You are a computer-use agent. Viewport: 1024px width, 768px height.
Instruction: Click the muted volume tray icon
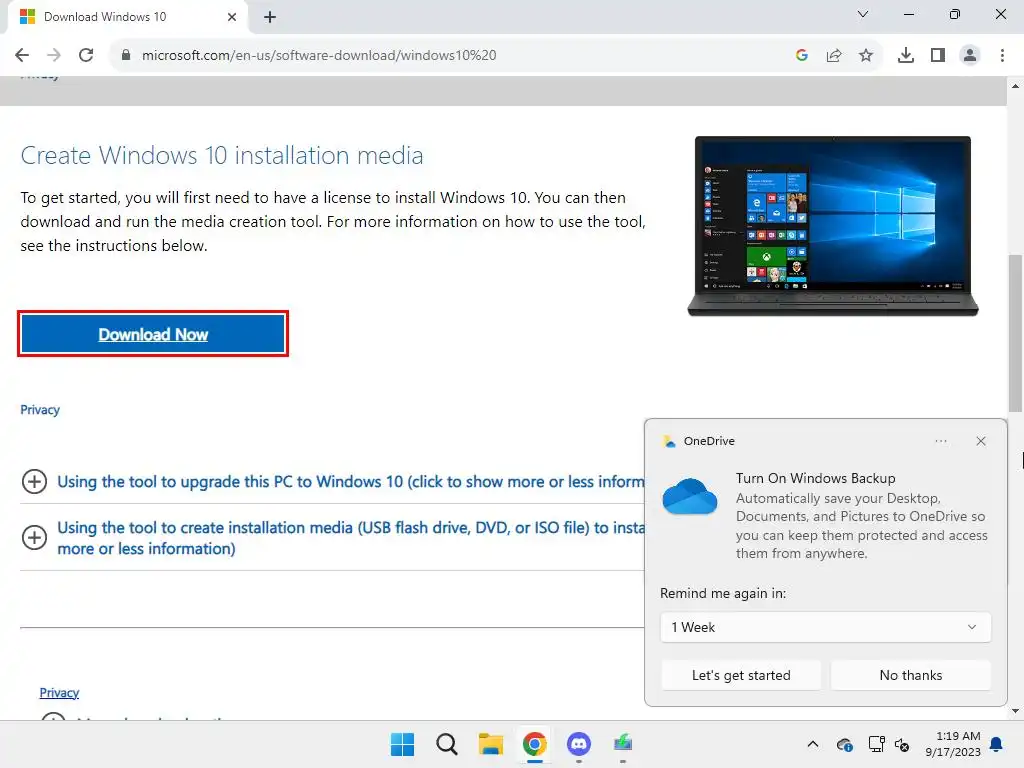tap(902, 744)
